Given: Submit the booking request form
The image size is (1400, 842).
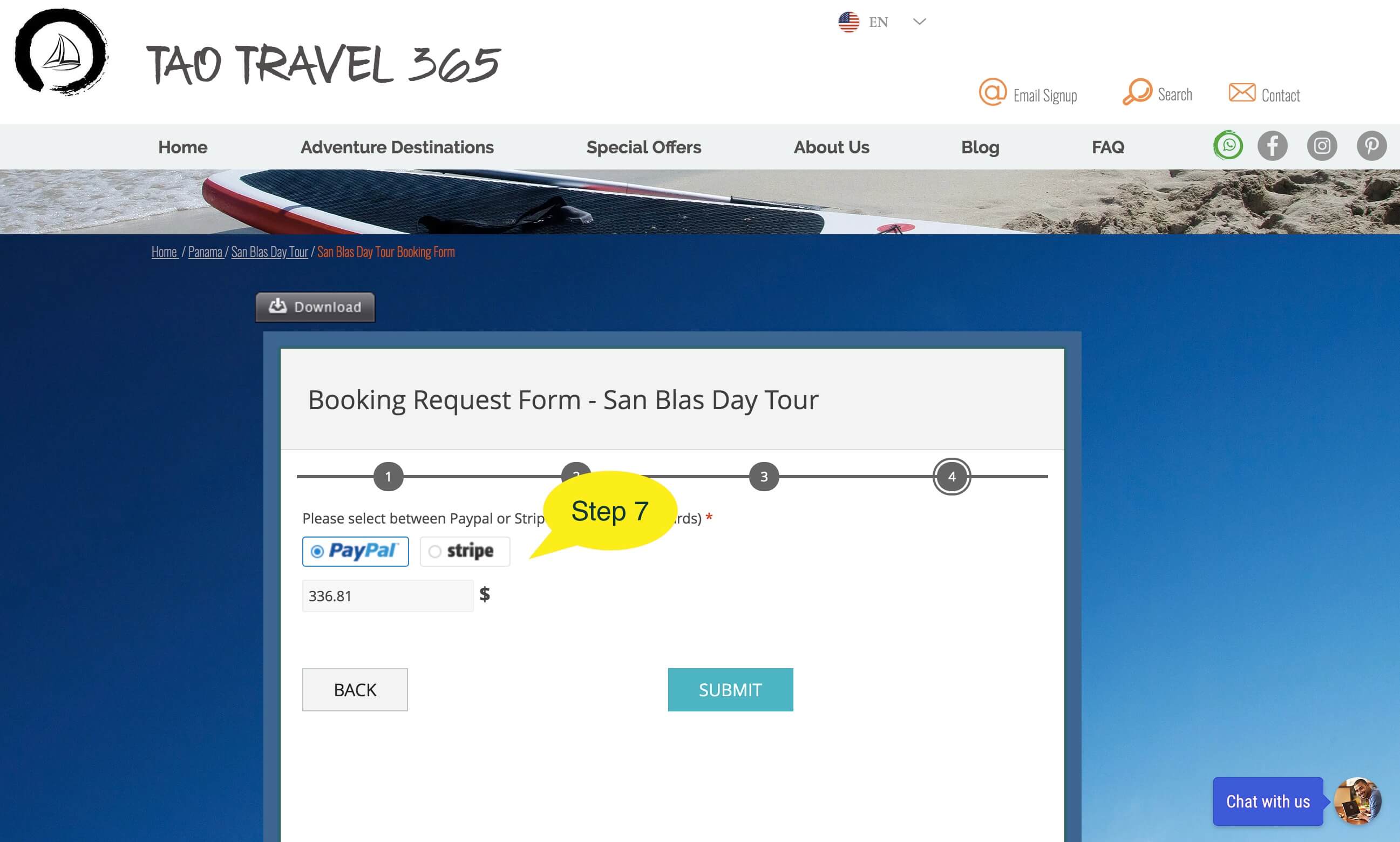Looking at the screenshot, I should [x=730, y=689].
